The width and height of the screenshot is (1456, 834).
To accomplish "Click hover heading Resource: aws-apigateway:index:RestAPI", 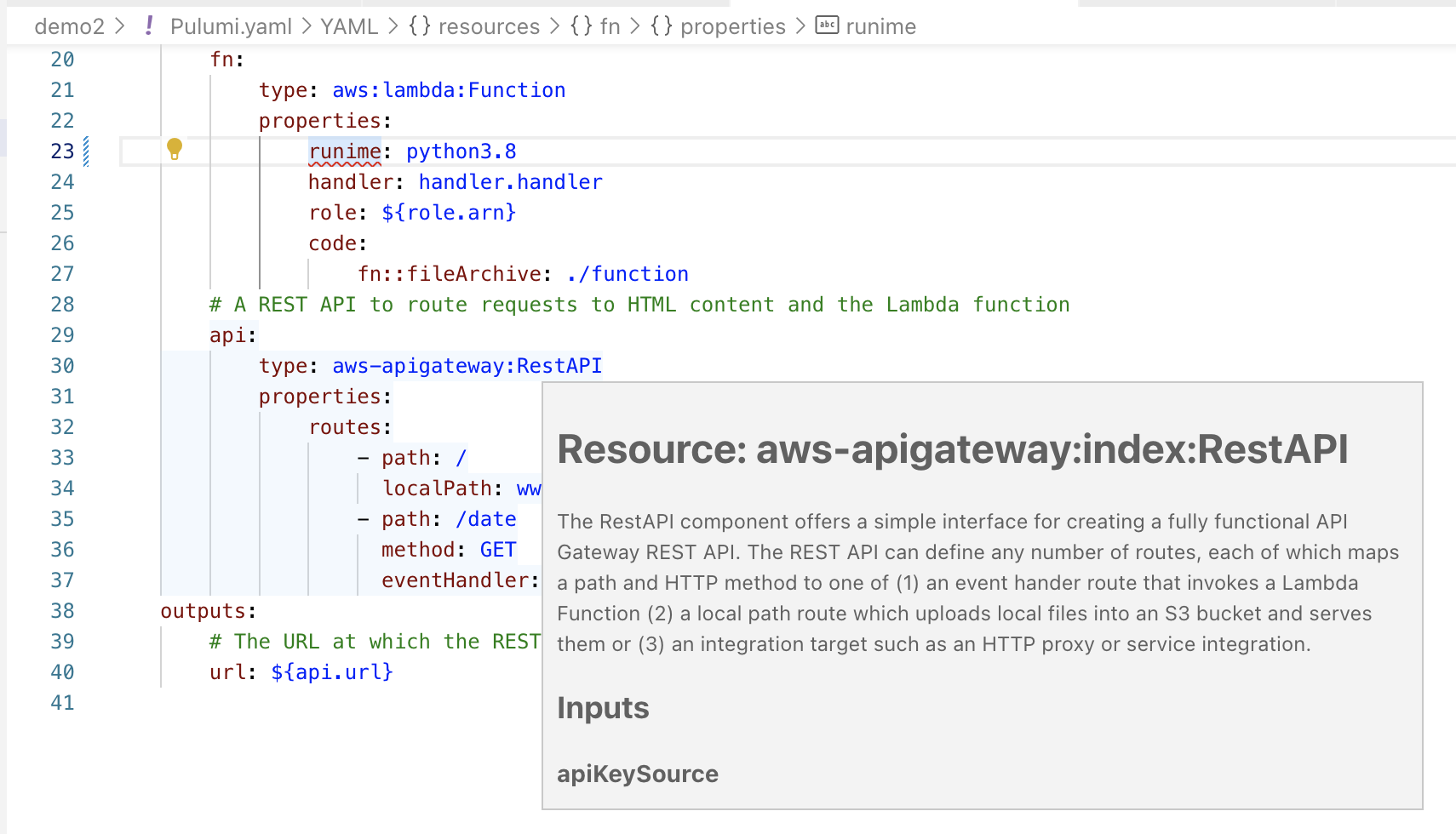I will click(x=953, y=449).
